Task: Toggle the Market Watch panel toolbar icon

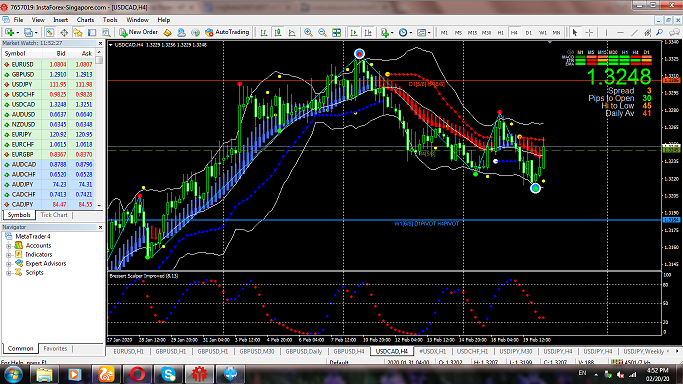Action: [x=50, y=32]
